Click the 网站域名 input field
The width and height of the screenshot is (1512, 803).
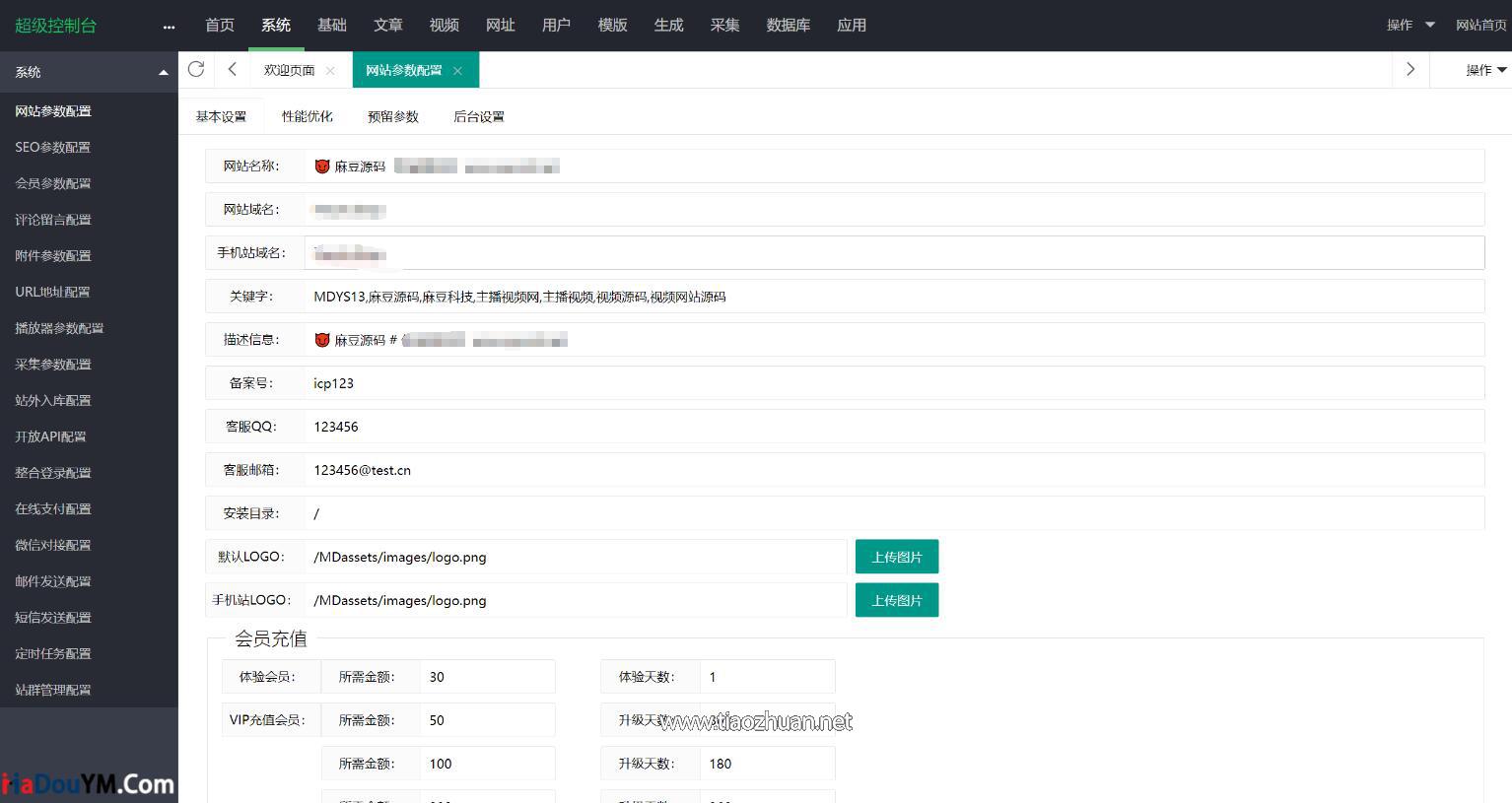[x=894, y=210]
